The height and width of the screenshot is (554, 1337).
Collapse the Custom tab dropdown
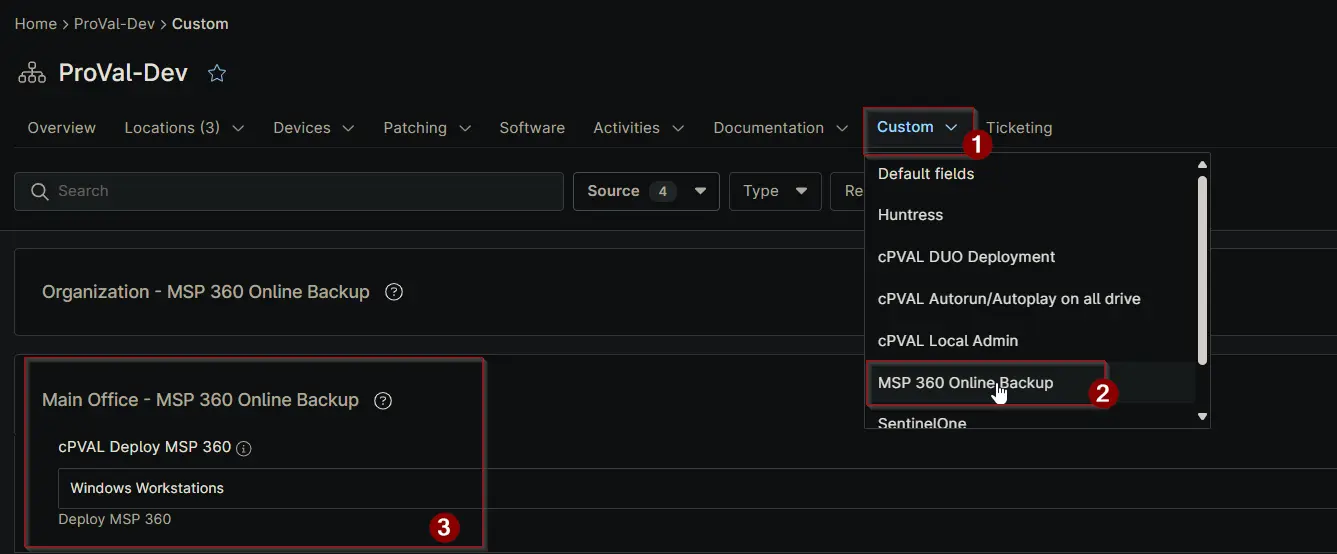[x=917, y=127]
